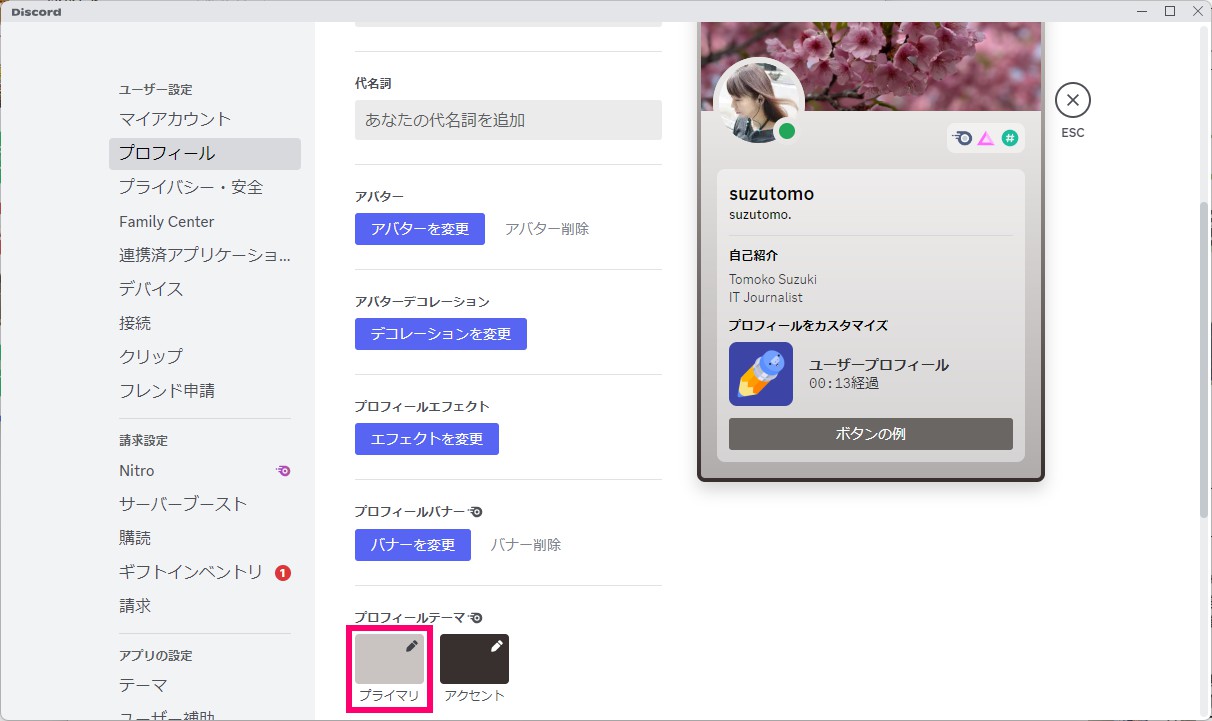Click the pink HypeSquad triangle badge
This screenshot has height=721, width=1212.
[986, 137]
